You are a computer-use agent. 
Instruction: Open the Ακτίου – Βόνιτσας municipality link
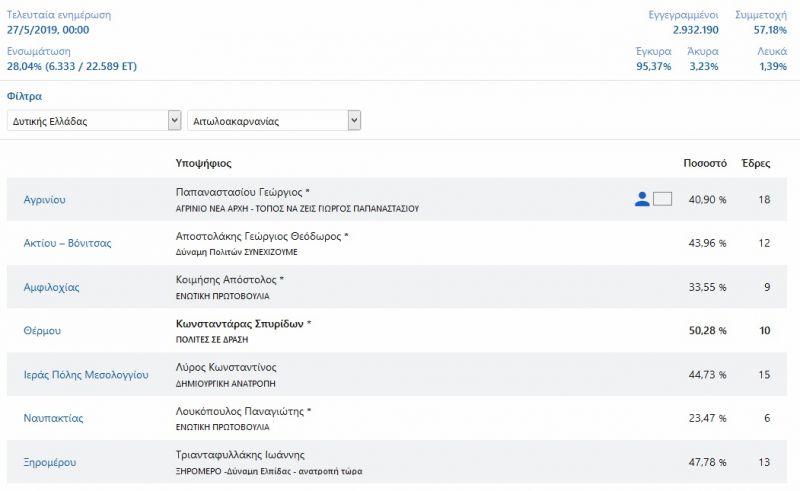[x=67, y=243]
